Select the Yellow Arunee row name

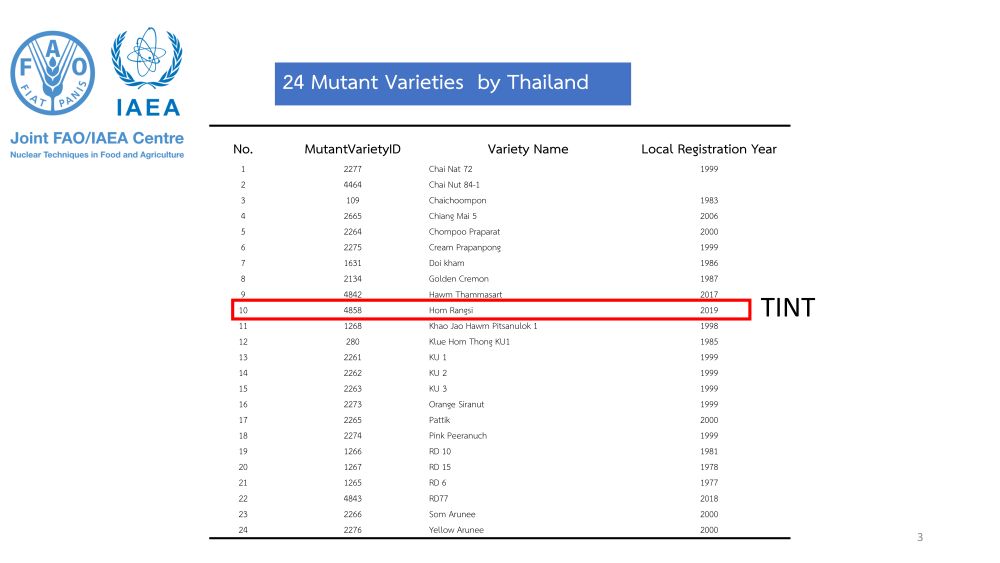(x=456, y=530)
